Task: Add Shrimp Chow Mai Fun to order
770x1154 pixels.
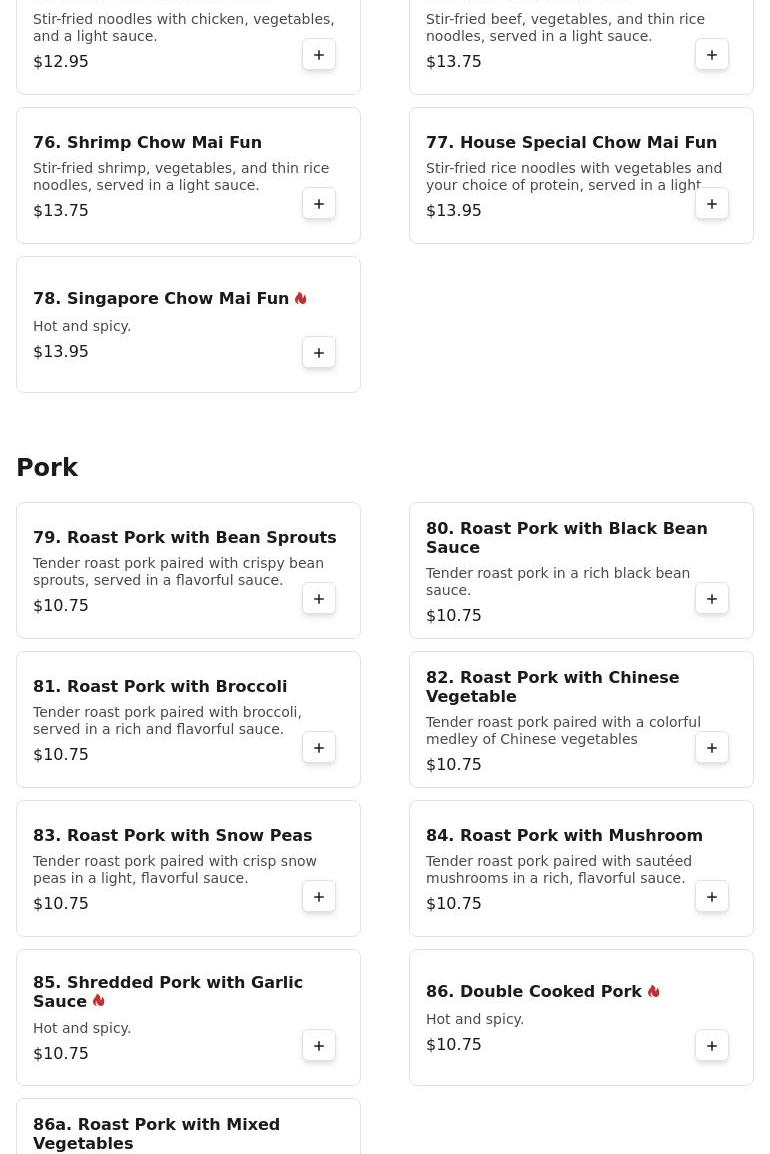Action: click(x=319, y=204)
